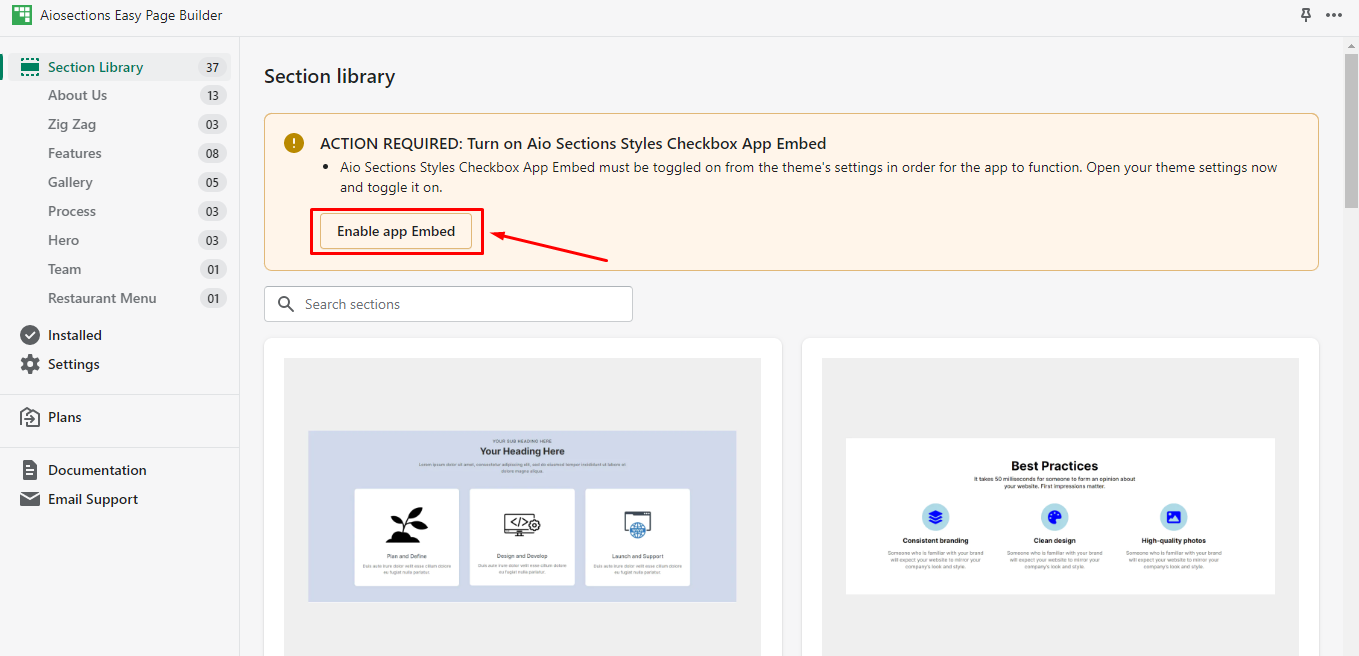This screenshot has width=1359, height=656.
Task: Click the 08 count badge on Features
Action: coord(212,153)
